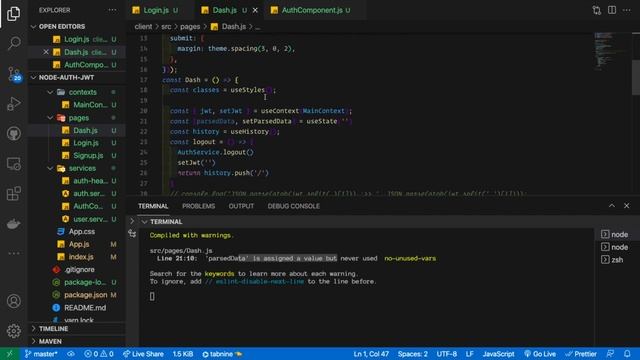
Task: Click src in the breadcrumb path
Action: pyautogui.click(x=166, y=27)
